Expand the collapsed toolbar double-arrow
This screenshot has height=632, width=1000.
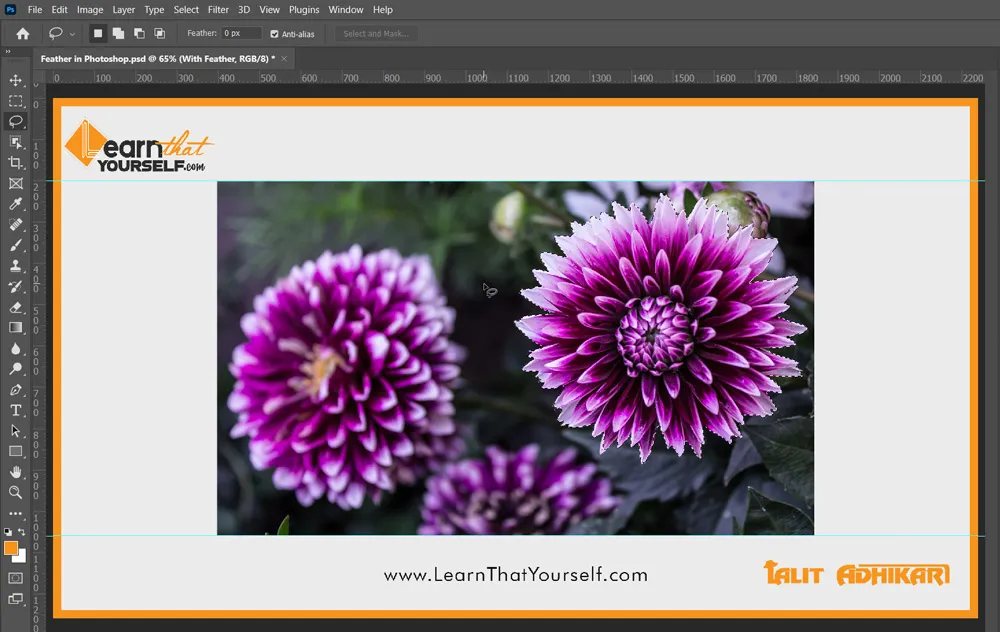tap(8, 52)
